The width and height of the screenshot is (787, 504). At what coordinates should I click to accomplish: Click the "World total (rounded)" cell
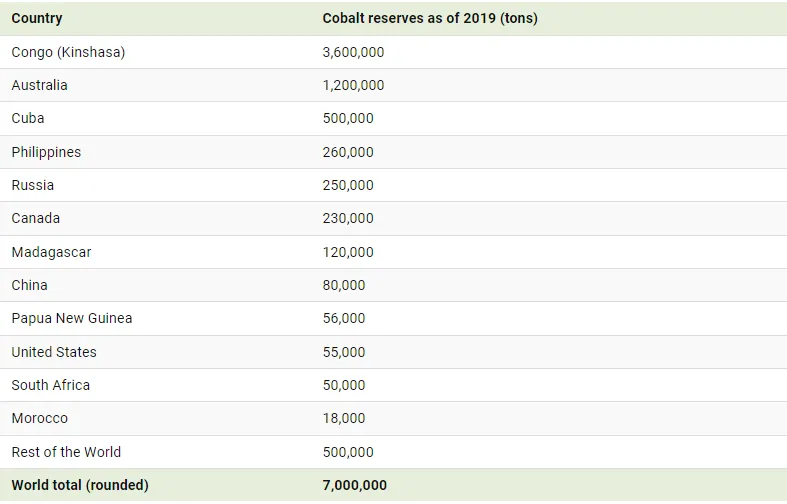coord(80,485)
